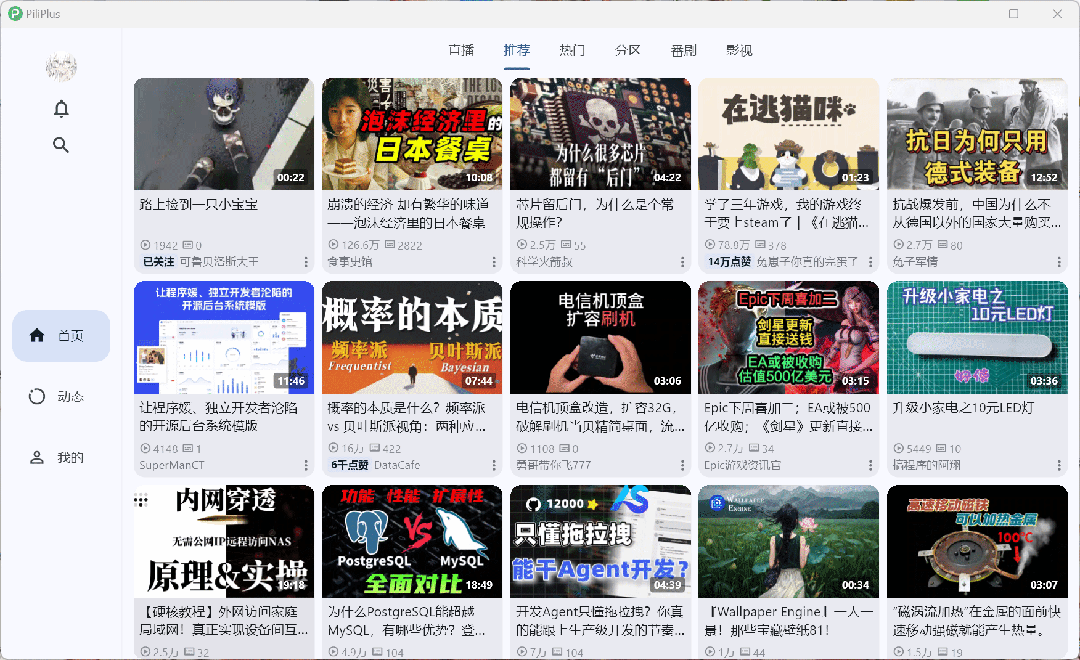Open the 影视 tab
The width and height of the screenshot is (1080, 660).
(739, 50)
